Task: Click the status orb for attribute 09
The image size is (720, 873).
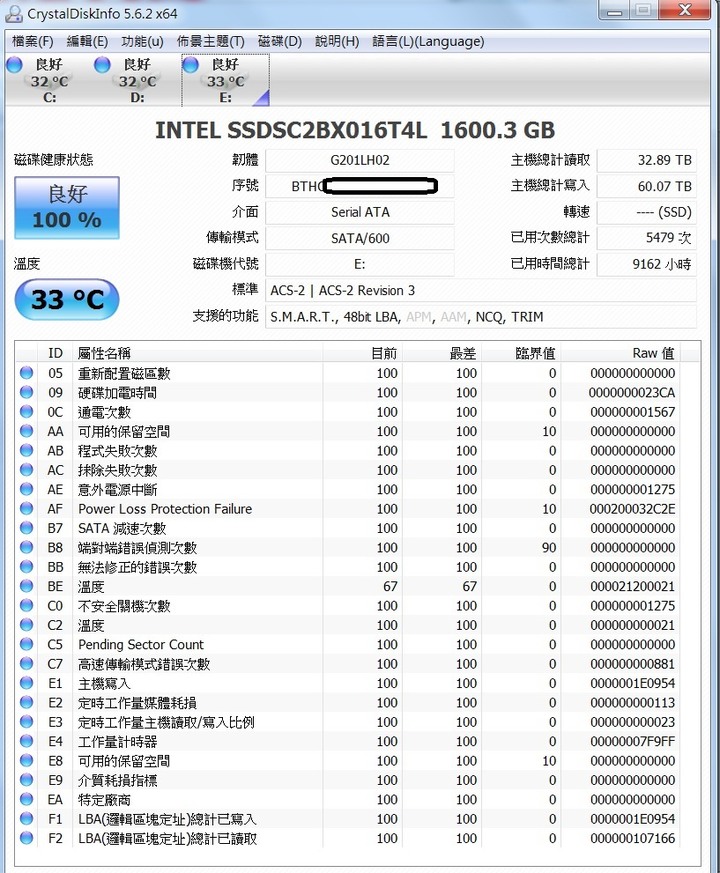Action: coord(26,392)
